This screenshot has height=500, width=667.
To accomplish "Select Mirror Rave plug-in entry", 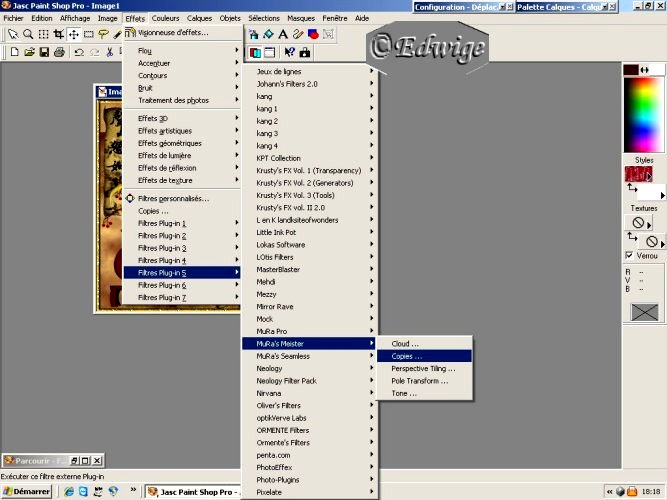I will pos(309,306).
